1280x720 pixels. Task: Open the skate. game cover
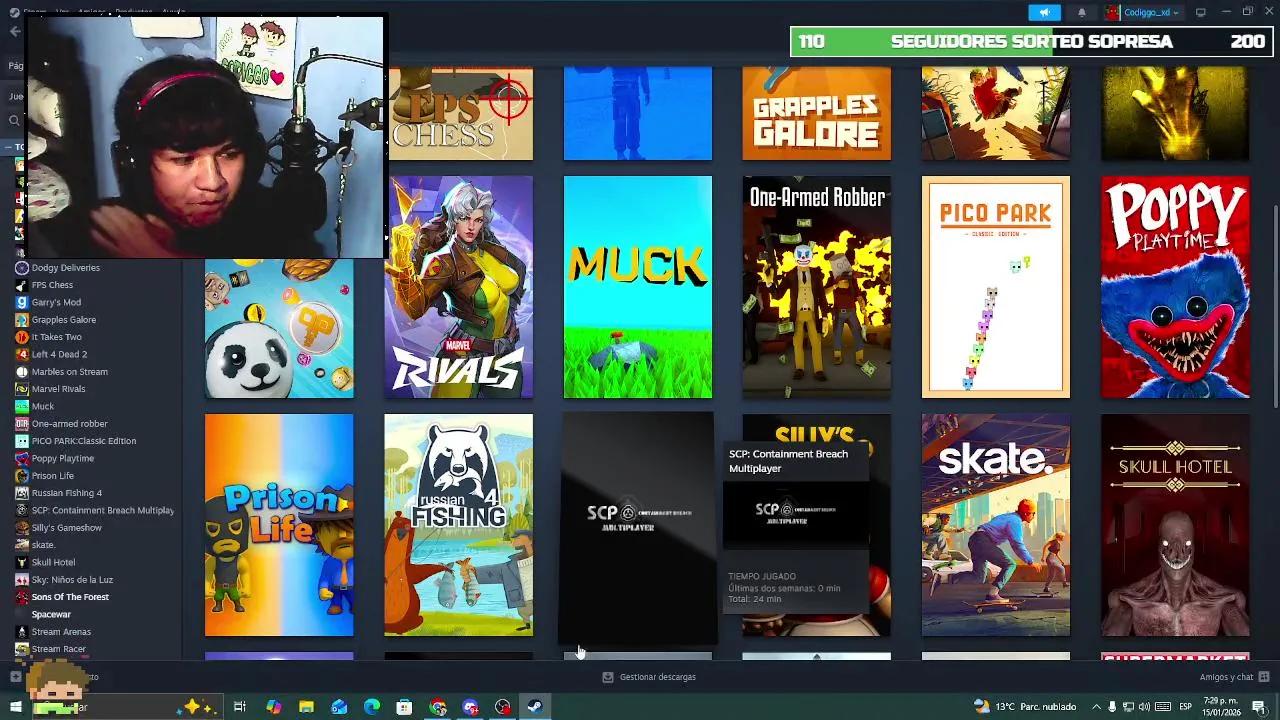tap(996, 525)
